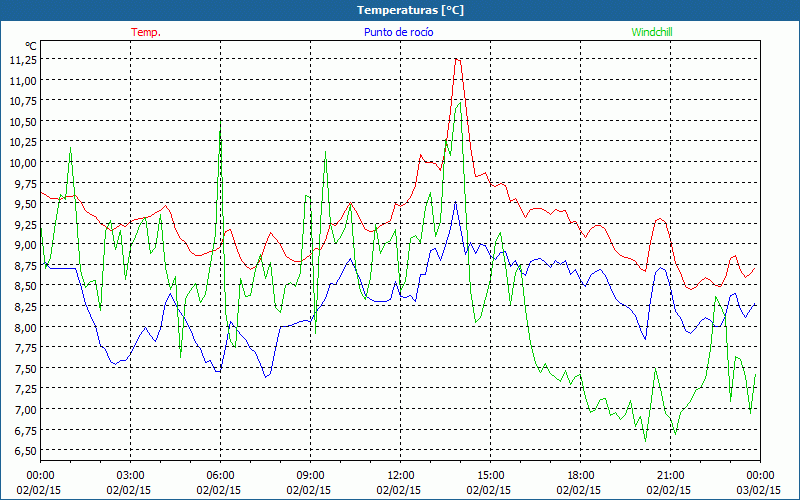Click the 03:00 time axis label
The width and height of the screenshot is (800, 500).
pos(130,476)
